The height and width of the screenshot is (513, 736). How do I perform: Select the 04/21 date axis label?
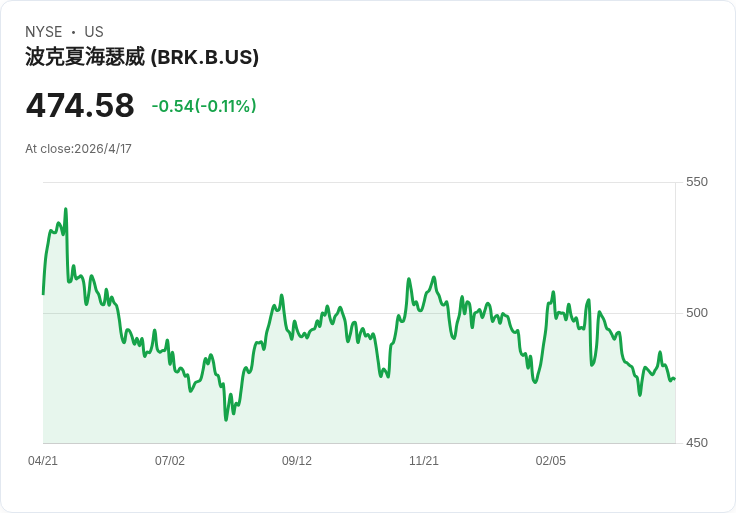43,460
